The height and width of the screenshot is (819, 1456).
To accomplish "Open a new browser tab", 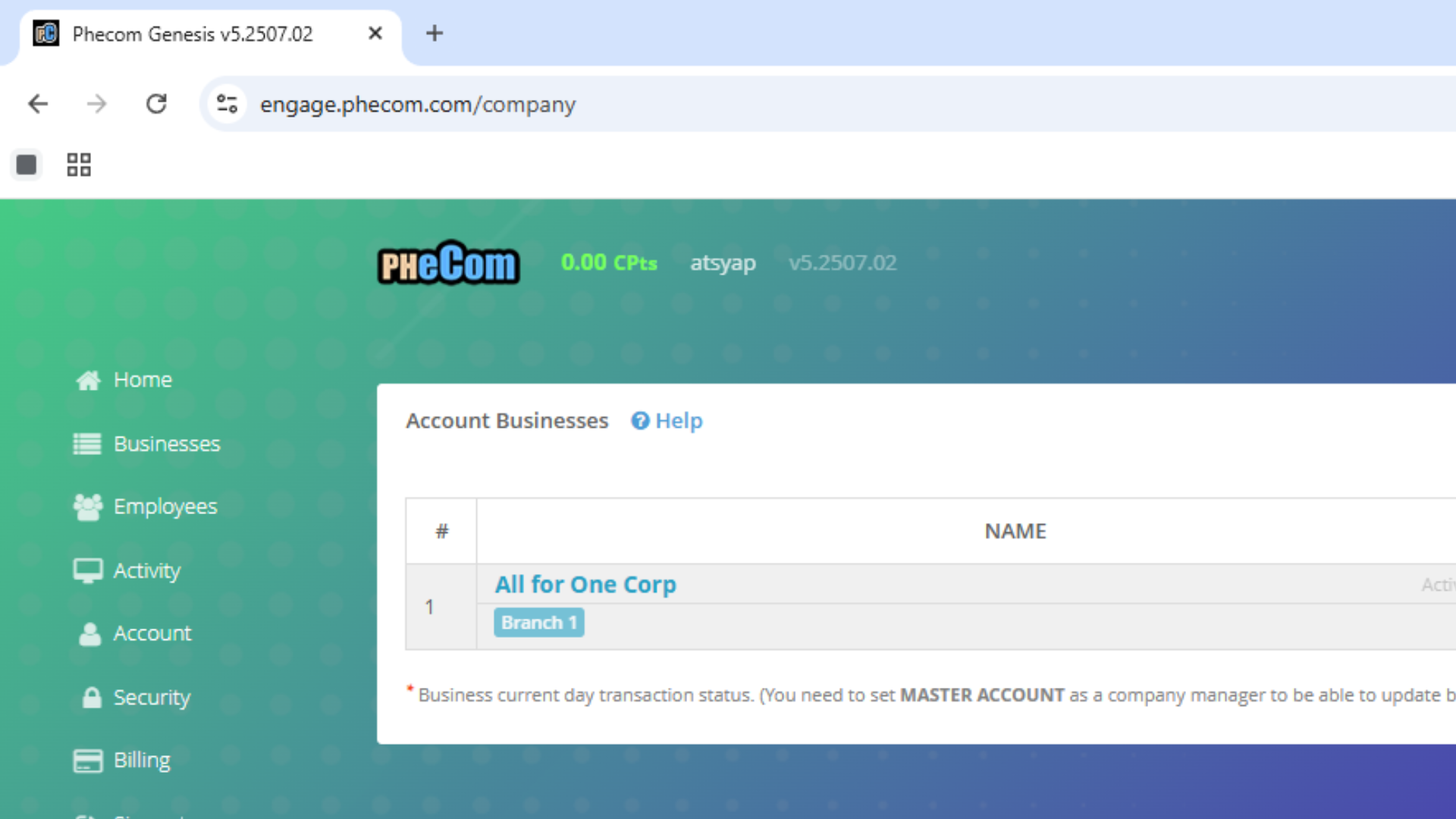I will point(435,33).
